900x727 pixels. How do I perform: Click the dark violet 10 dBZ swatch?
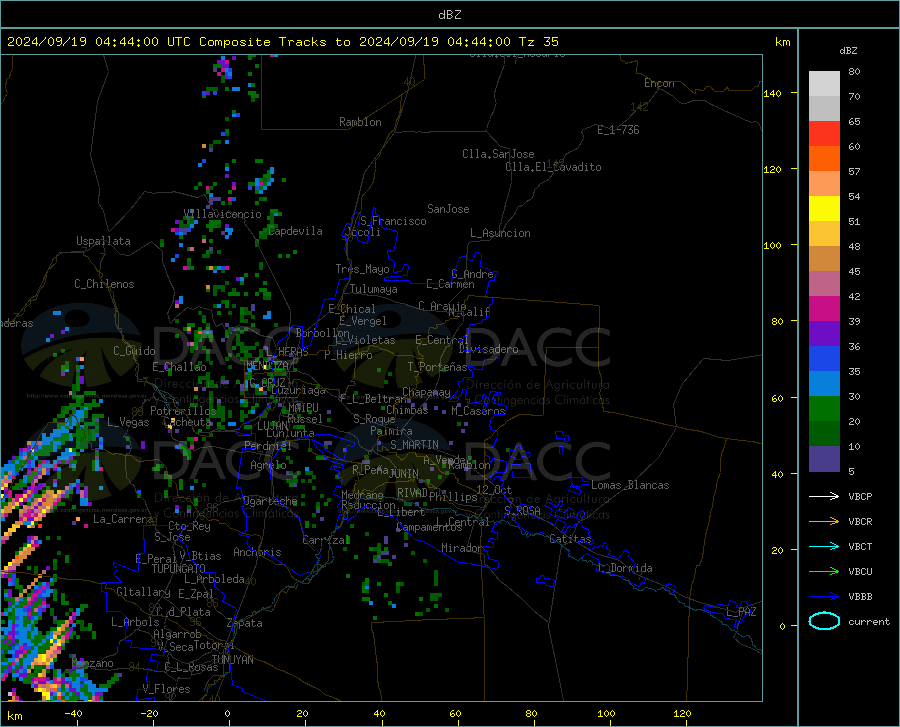pos(824,459)
